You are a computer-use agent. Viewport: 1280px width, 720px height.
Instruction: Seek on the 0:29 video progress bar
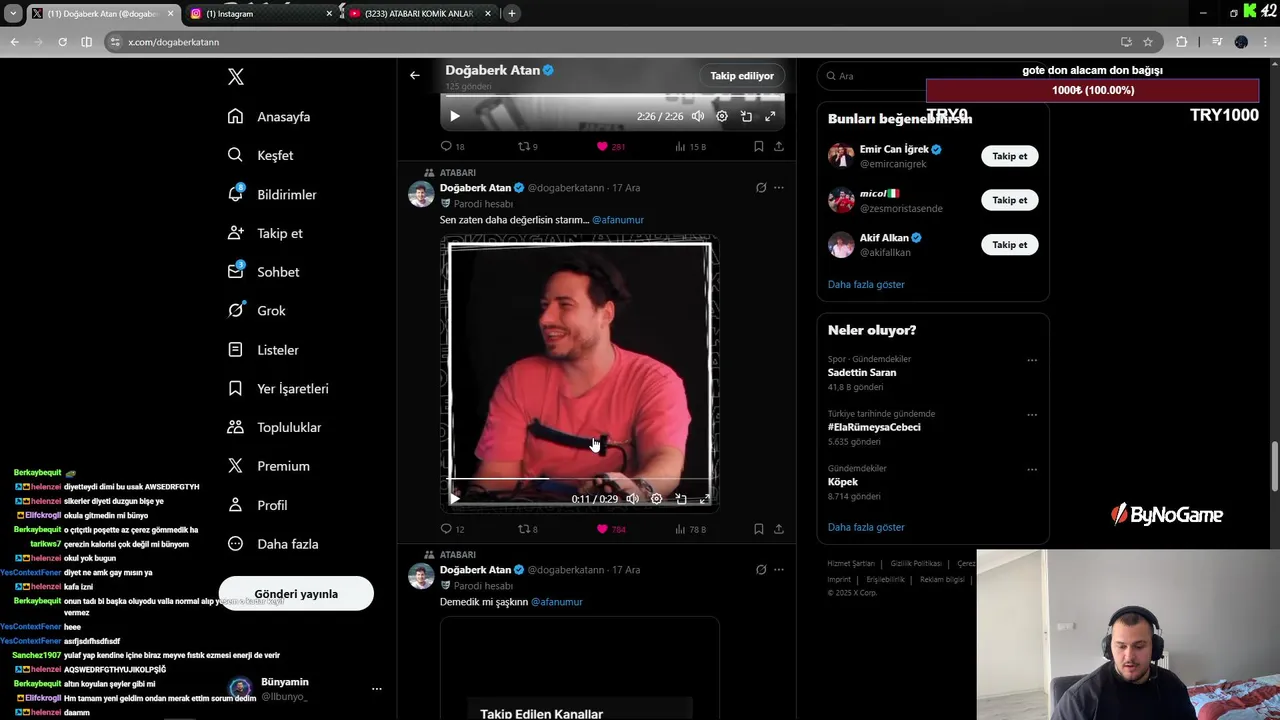pos(579,479)
